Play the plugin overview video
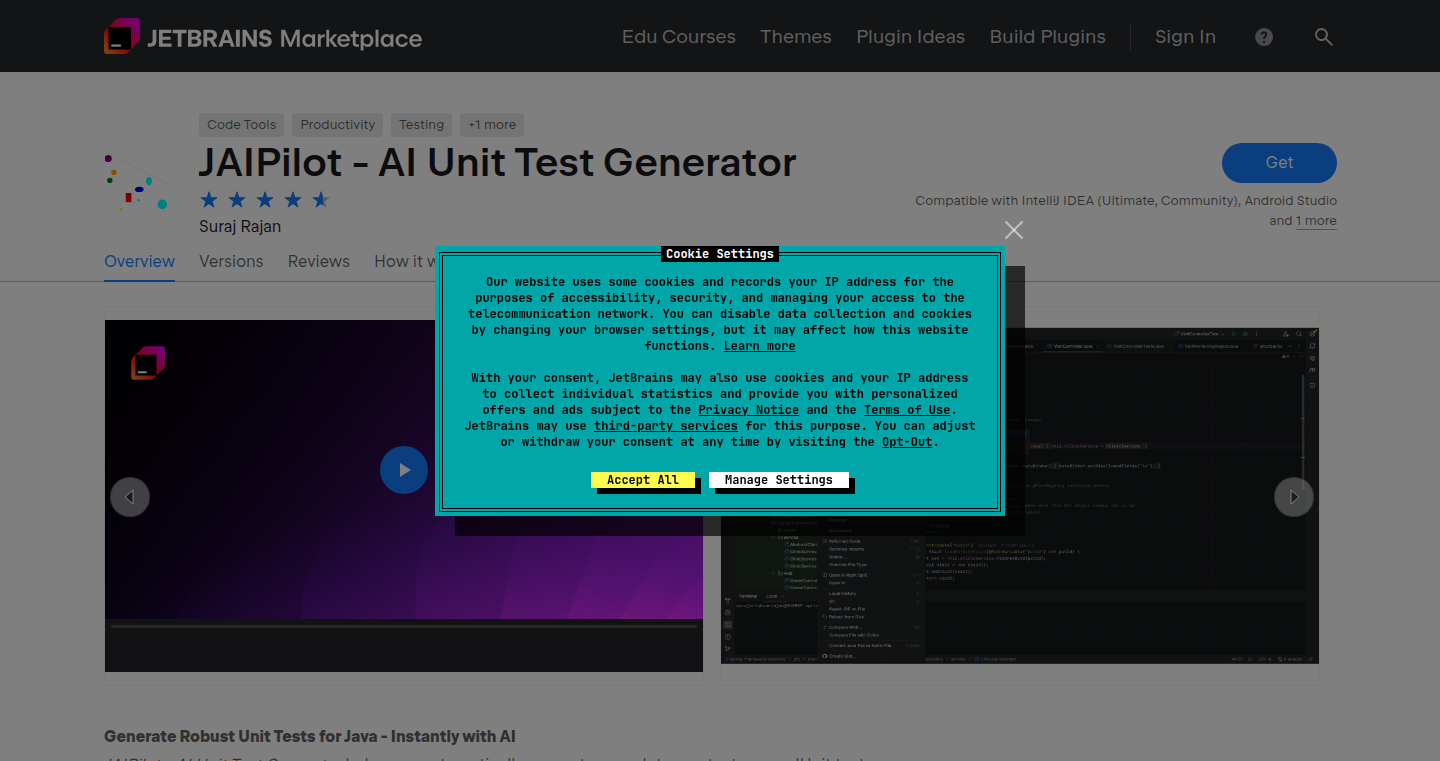This screenshot has height=761, width=1440. click(x=404, y=469)
